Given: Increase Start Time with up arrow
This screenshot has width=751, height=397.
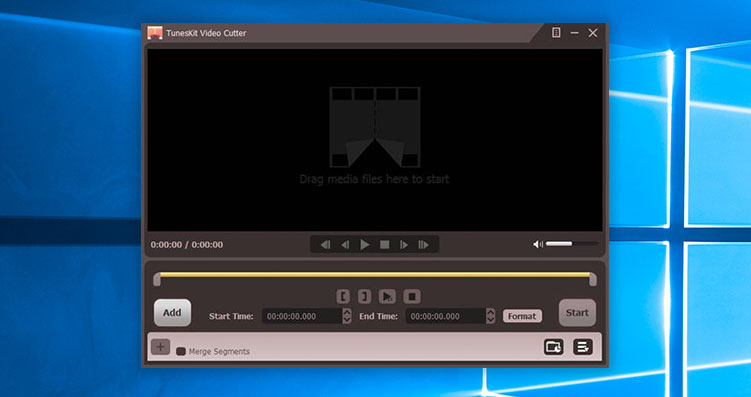Looking at the screenshot, I should point(347,312).
